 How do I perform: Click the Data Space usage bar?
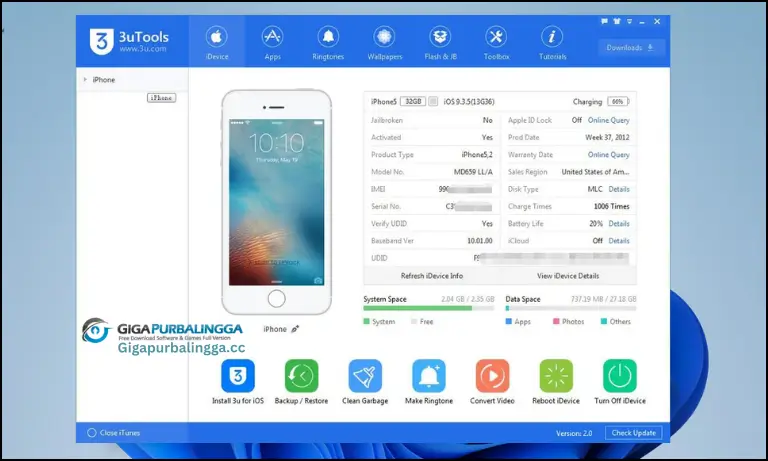pos(571,308)
